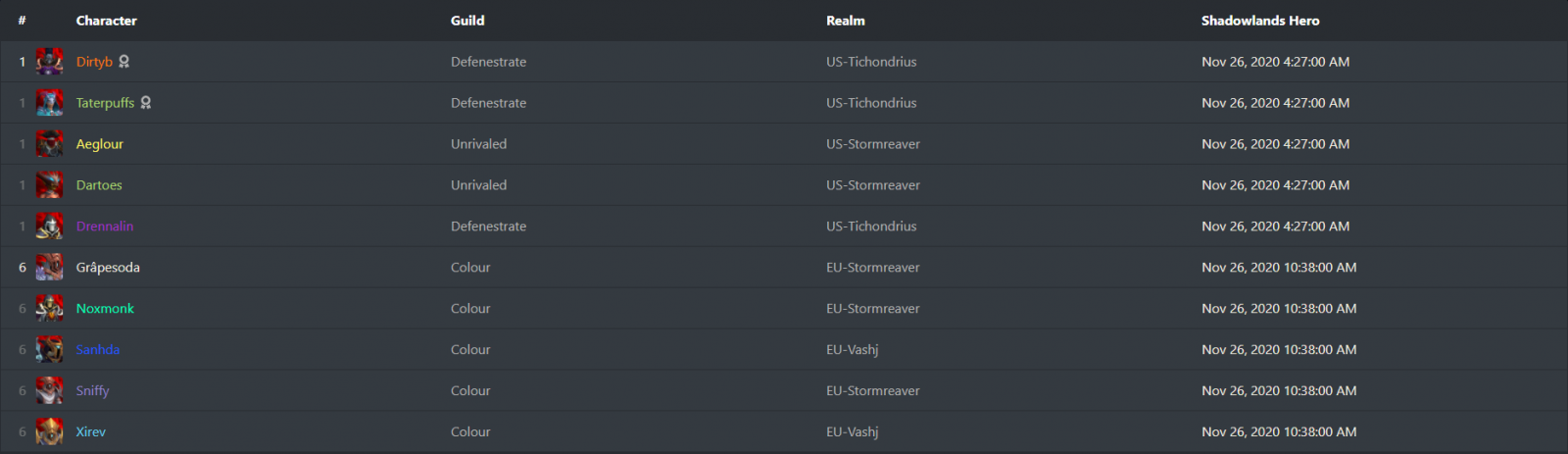
Task: Click the badge icon beside Dirtyb
Action: coord(123,62)
